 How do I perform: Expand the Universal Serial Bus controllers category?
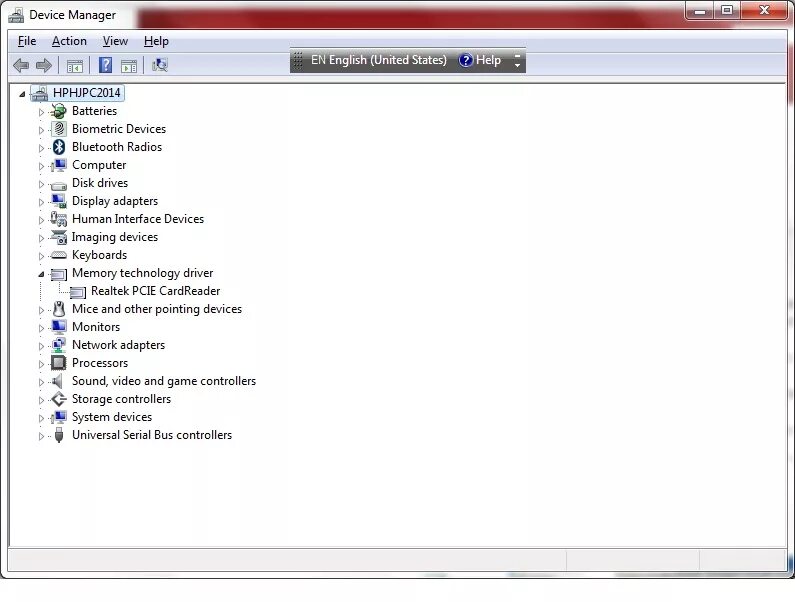click(42, 436)
